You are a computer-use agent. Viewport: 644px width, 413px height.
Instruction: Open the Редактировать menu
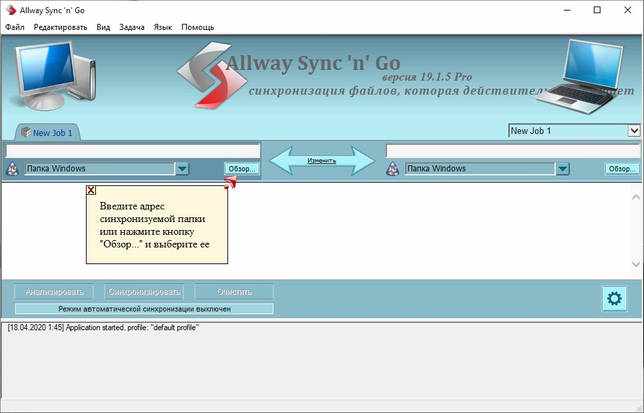pyautogui.click(x=60, y=27)
